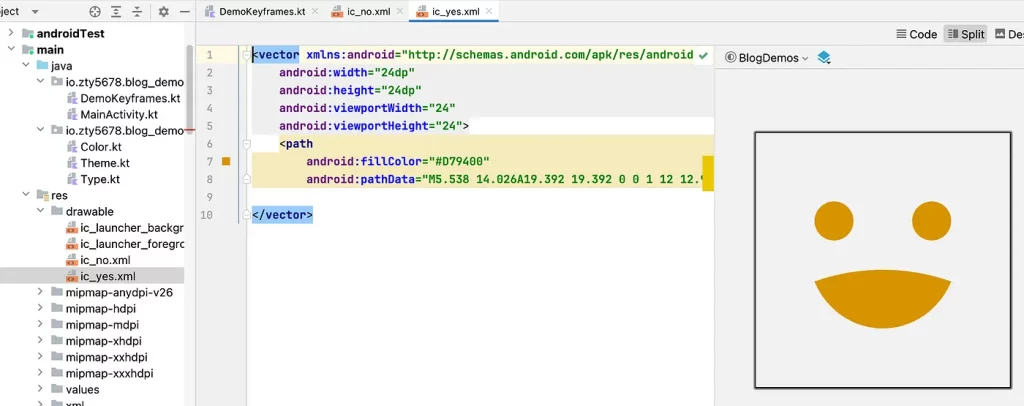Toggle the fold marker on vector line

246,55
